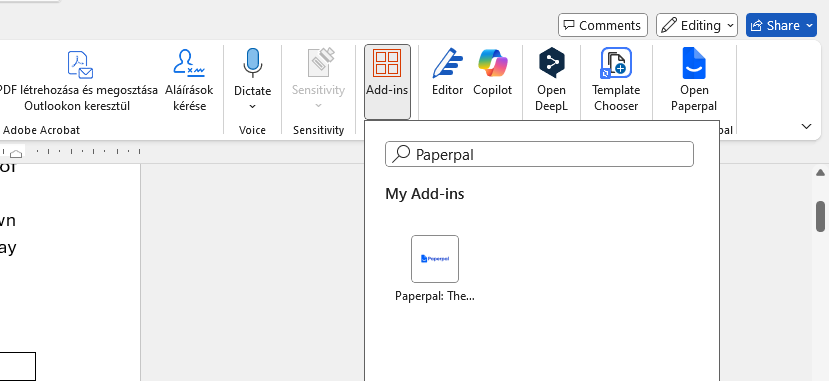Expand the Sensitivity dropdown arrow
Viewport: 829px width, 381px height.
(x=318, y=106)
